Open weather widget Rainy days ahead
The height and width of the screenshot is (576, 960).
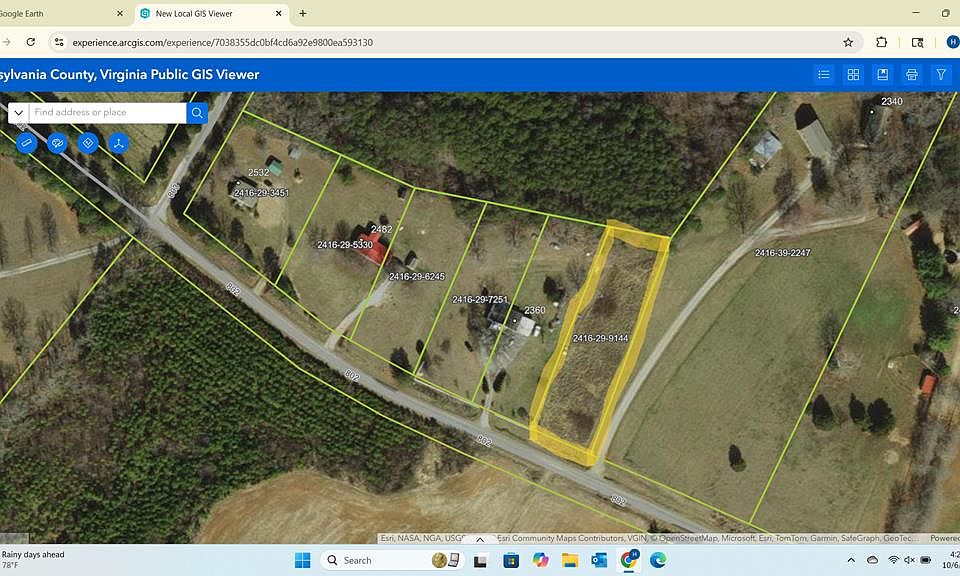[32, 559]
